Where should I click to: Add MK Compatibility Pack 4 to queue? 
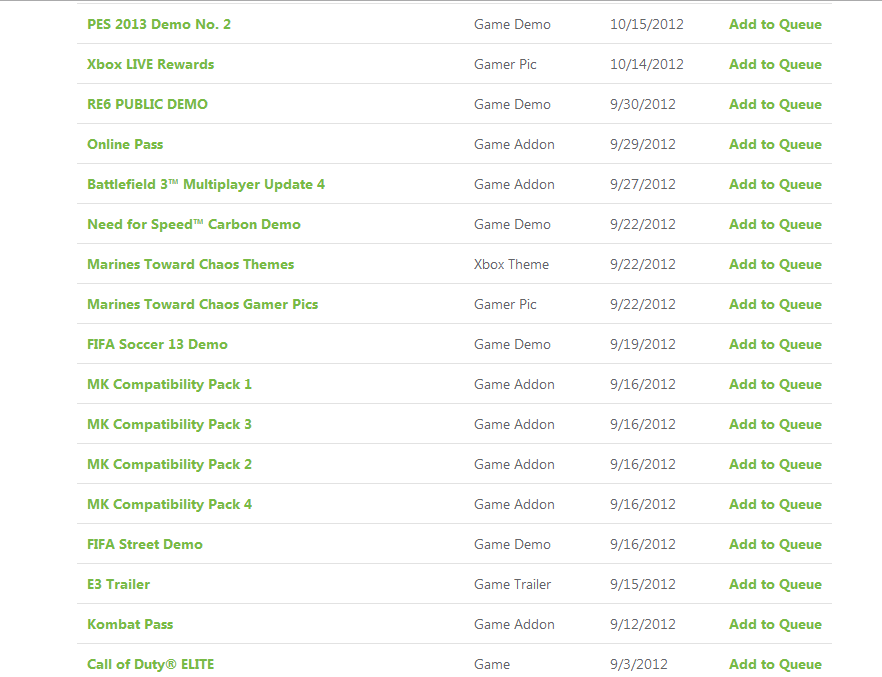pyautogui.click(x=775, y=504)
